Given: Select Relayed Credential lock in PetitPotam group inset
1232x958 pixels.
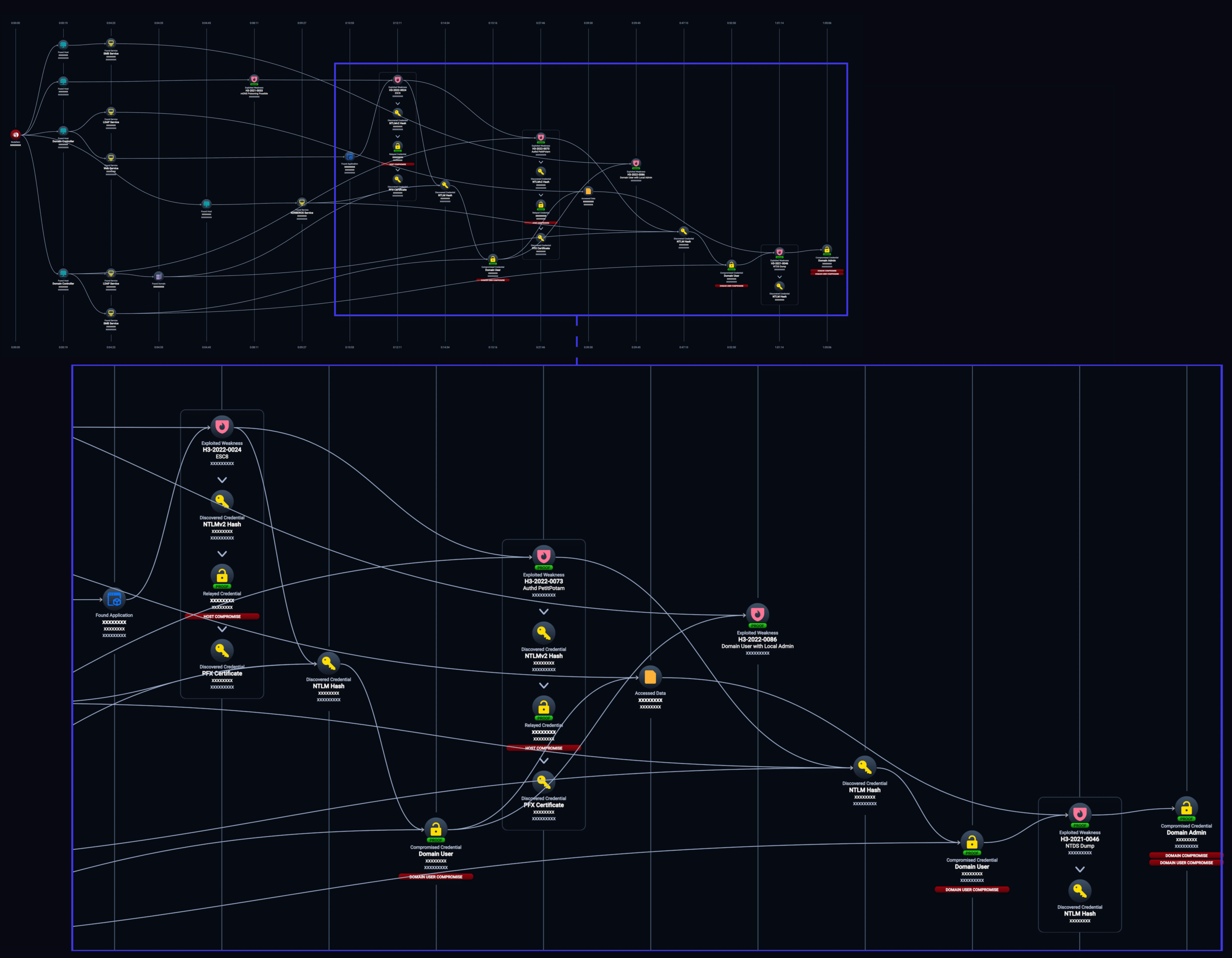Looking at the screenshot, I should pyautogui.click(x=544, y=707).
